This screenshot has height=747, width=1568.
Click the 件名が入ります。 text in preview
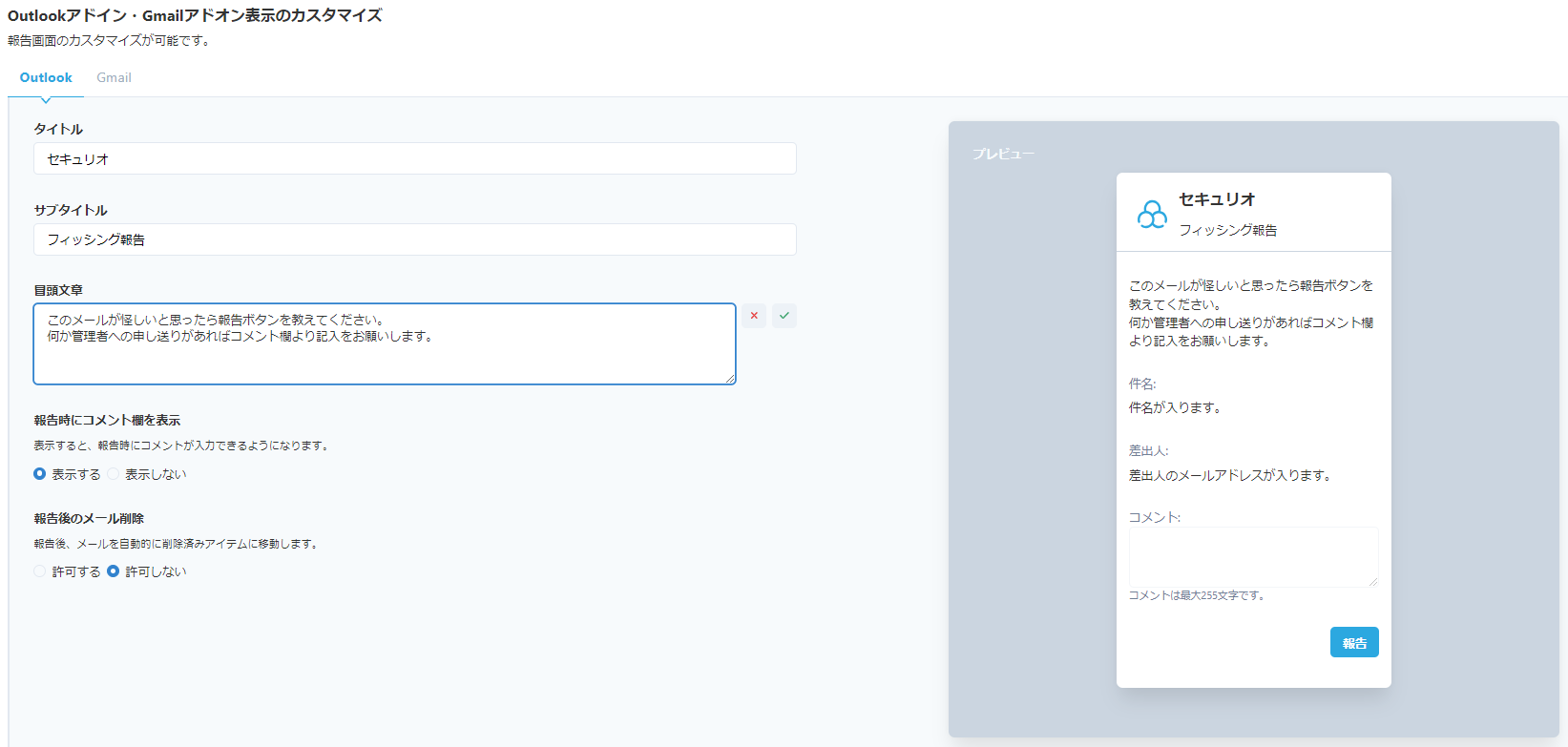click(x=1175, y=407)
